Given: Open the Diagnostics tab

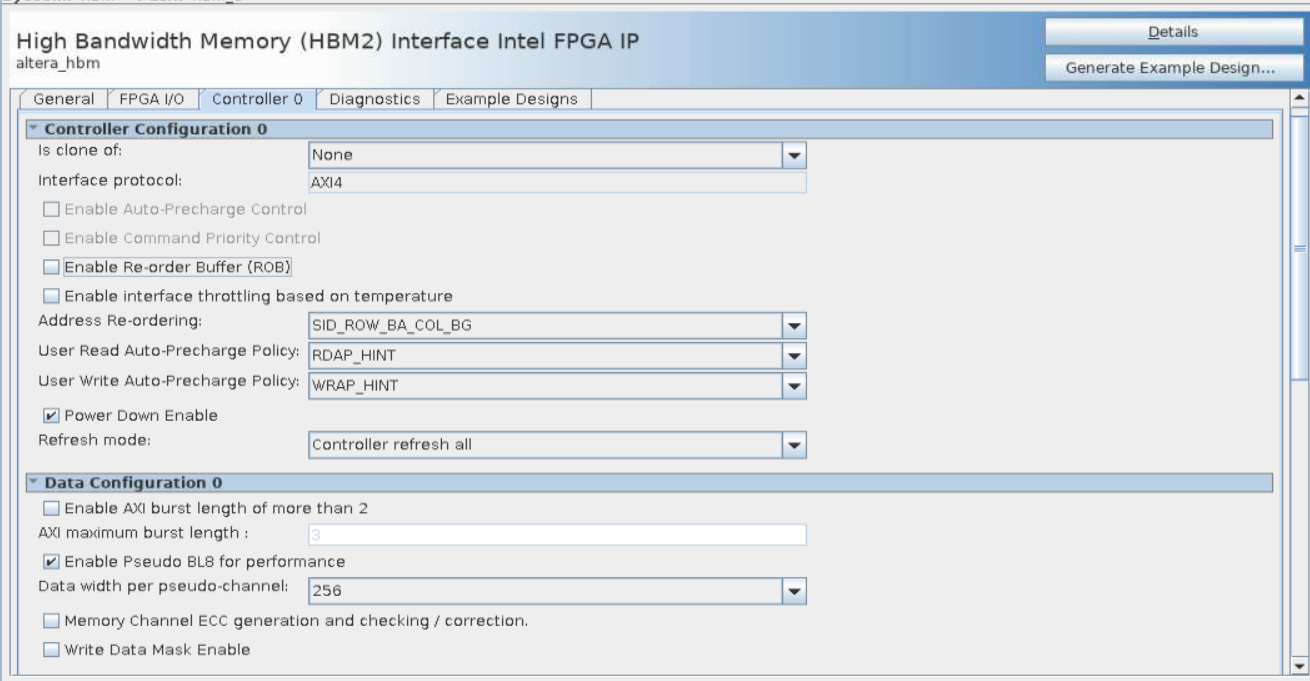Looking at the screenshot, I should tap(374, 99).
